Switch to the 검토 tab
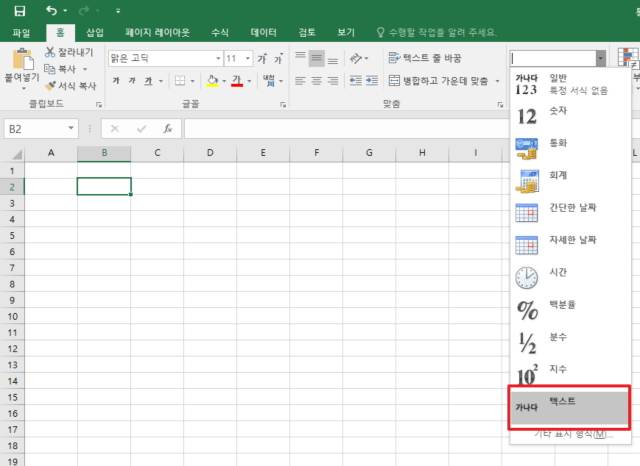This screenshot has width=640, height=466. tap(307, 33)
